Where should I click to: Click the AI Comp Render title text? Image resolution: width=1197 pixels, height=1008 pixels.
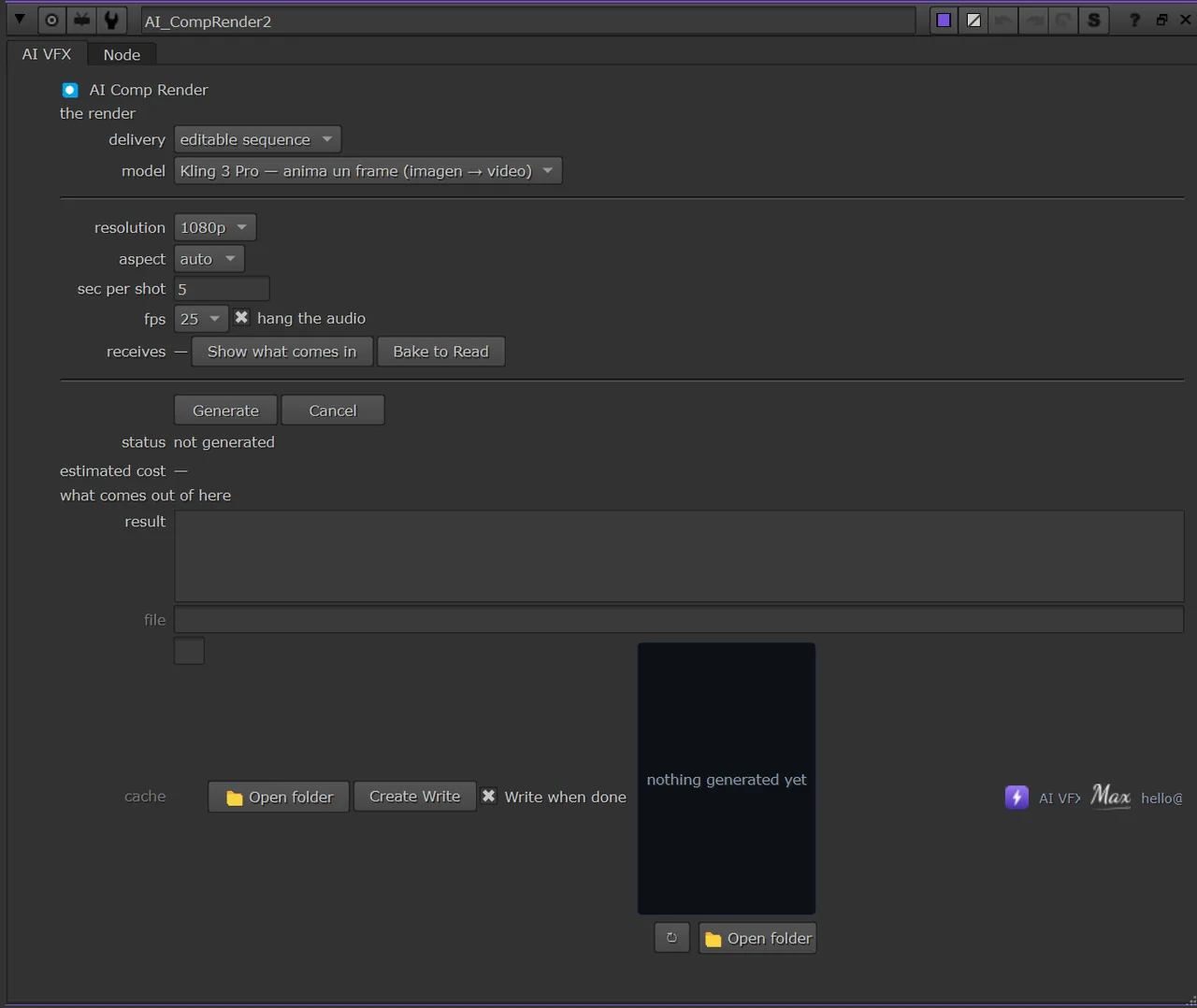(149, 90)
